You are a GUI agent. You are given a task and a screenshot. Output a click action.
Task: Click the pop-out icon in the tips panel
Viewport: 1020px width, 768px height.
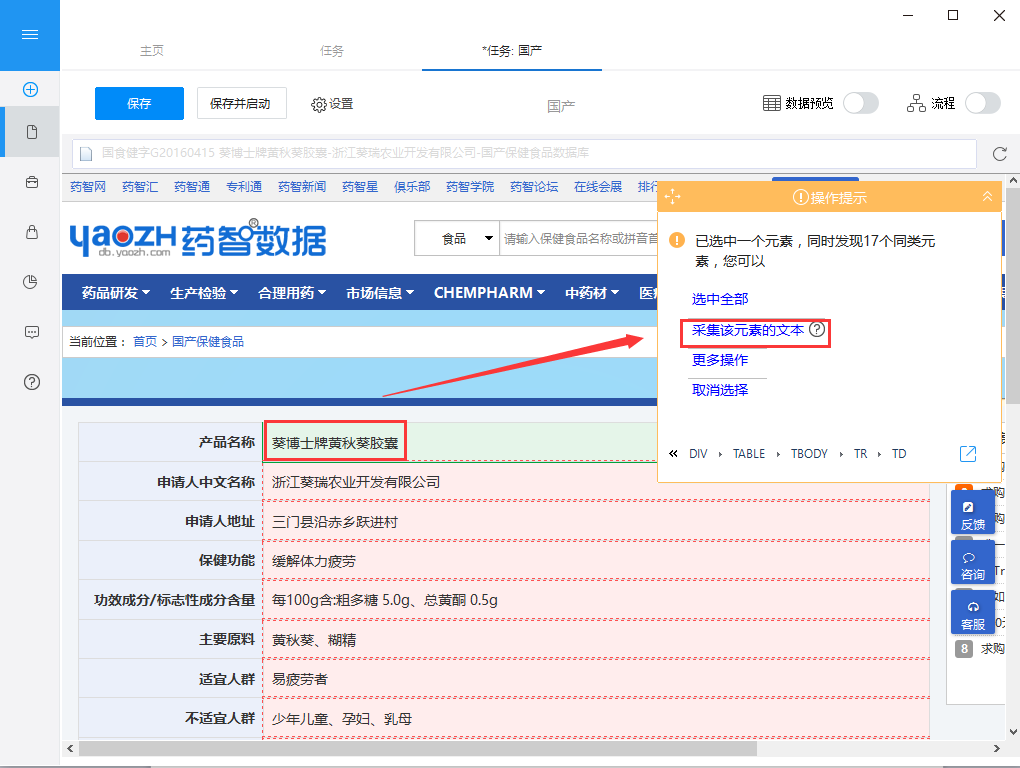(968, 454)
